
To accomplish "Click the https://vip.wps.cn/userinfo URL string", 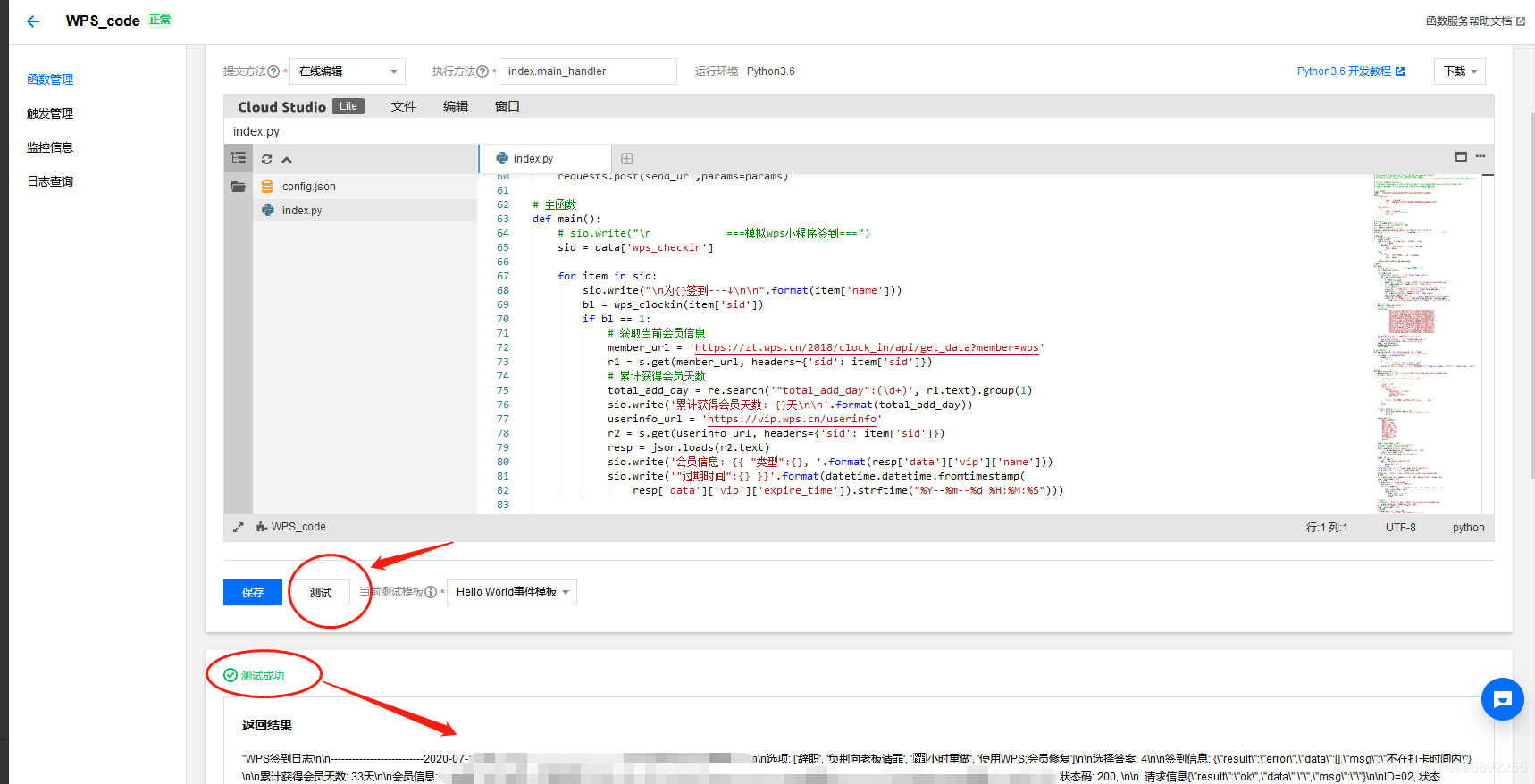I will 792,419.
